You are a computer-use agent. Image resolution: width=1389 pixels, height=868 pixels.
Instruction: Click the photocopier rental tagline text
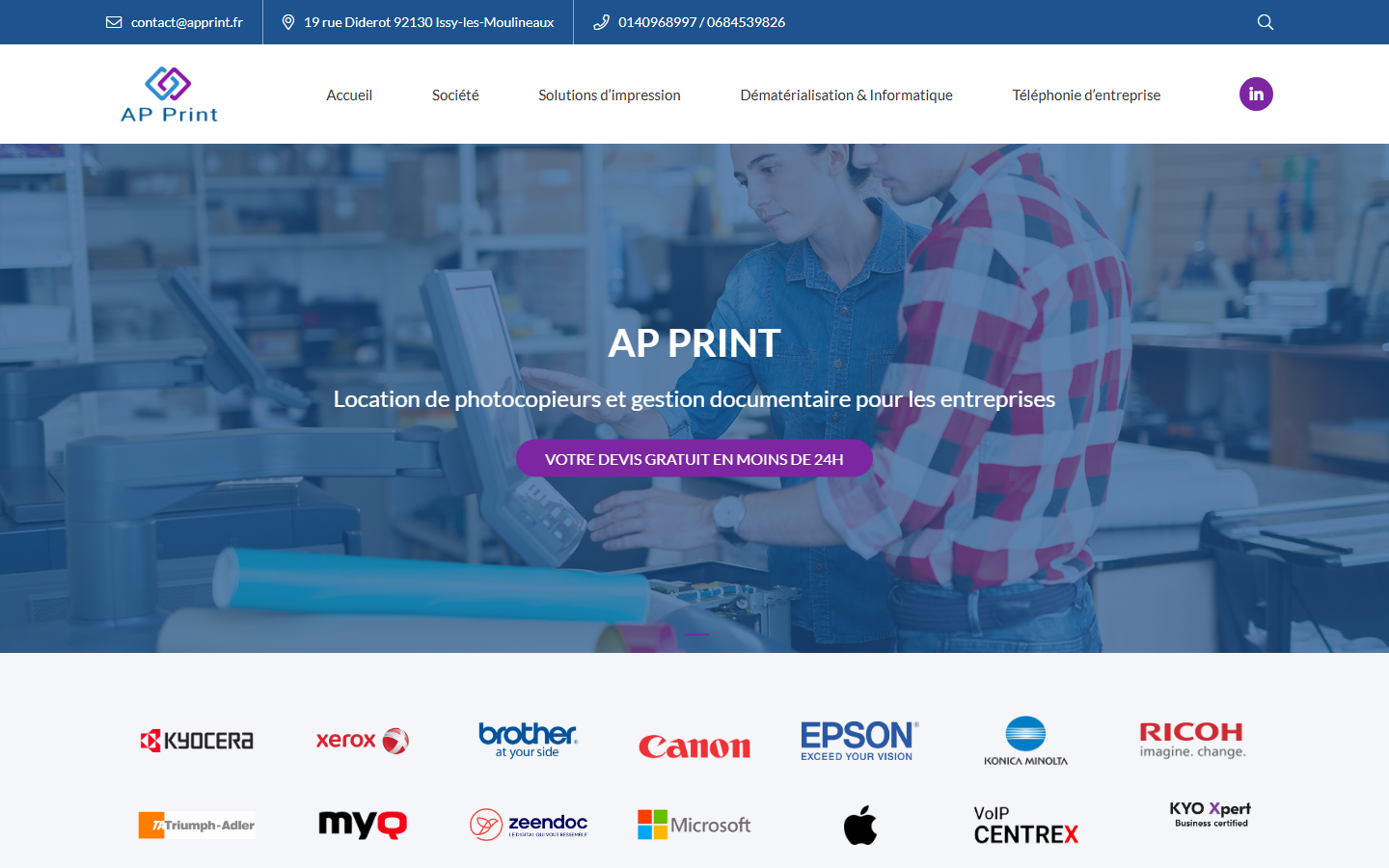(694, 399)
